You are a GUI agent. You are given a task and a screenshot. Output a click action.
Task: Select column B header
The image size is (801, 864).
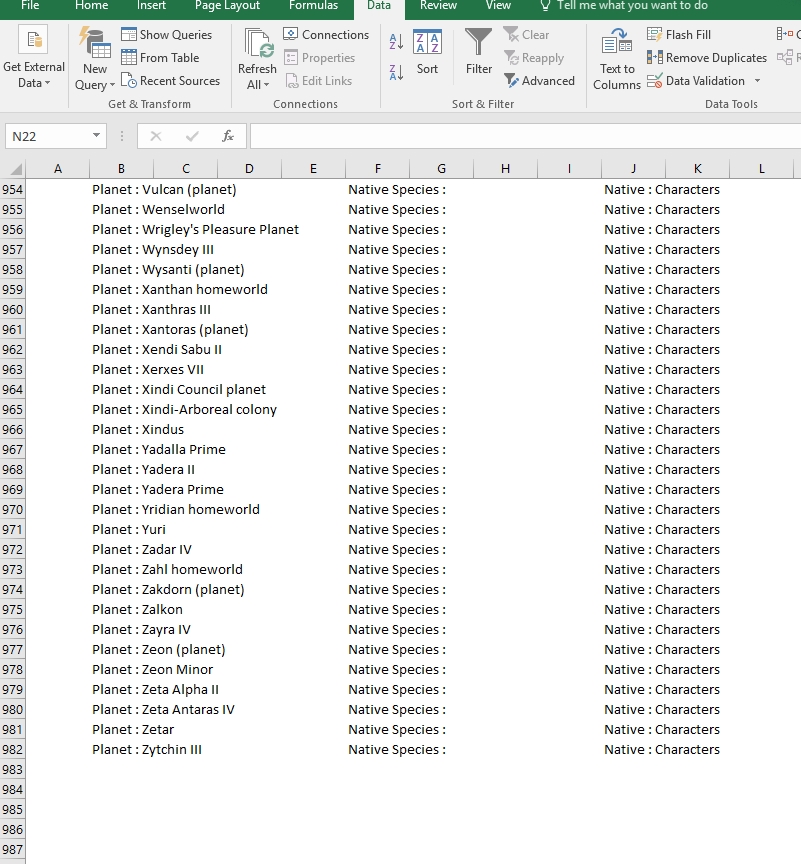coord(121,169)
